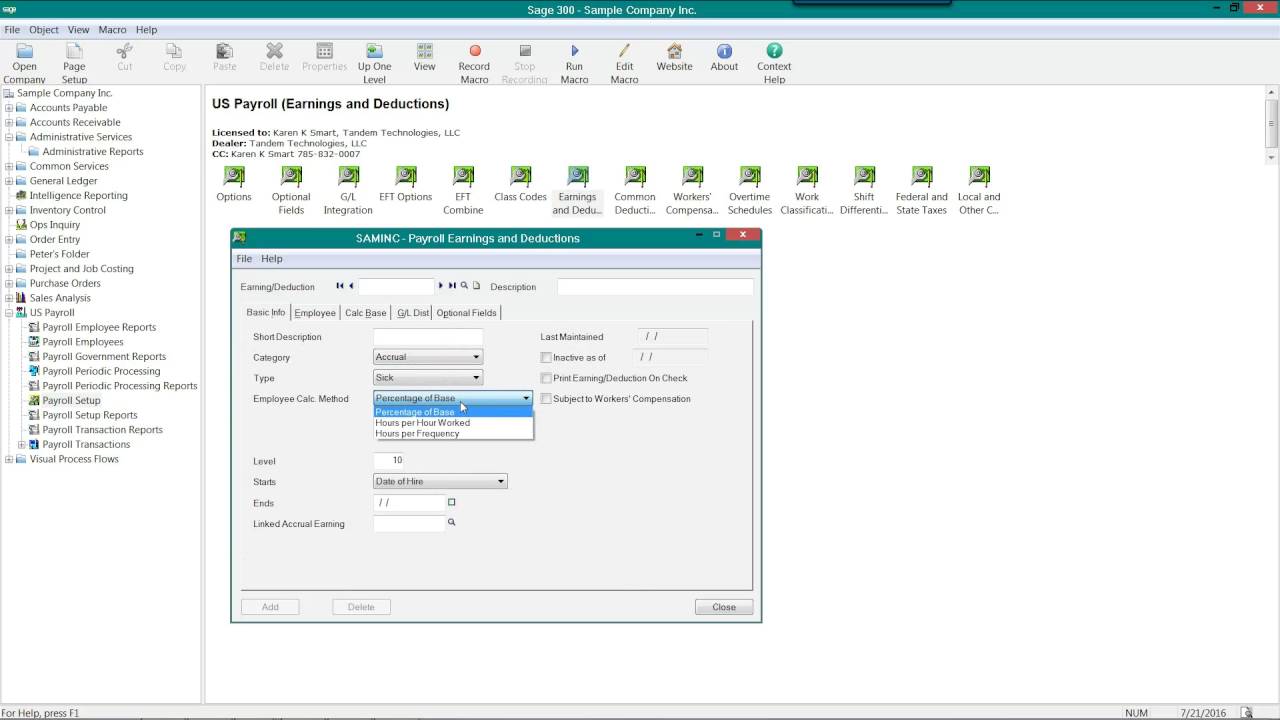
Task: Click the About info icon
Action: click(724, 57)
